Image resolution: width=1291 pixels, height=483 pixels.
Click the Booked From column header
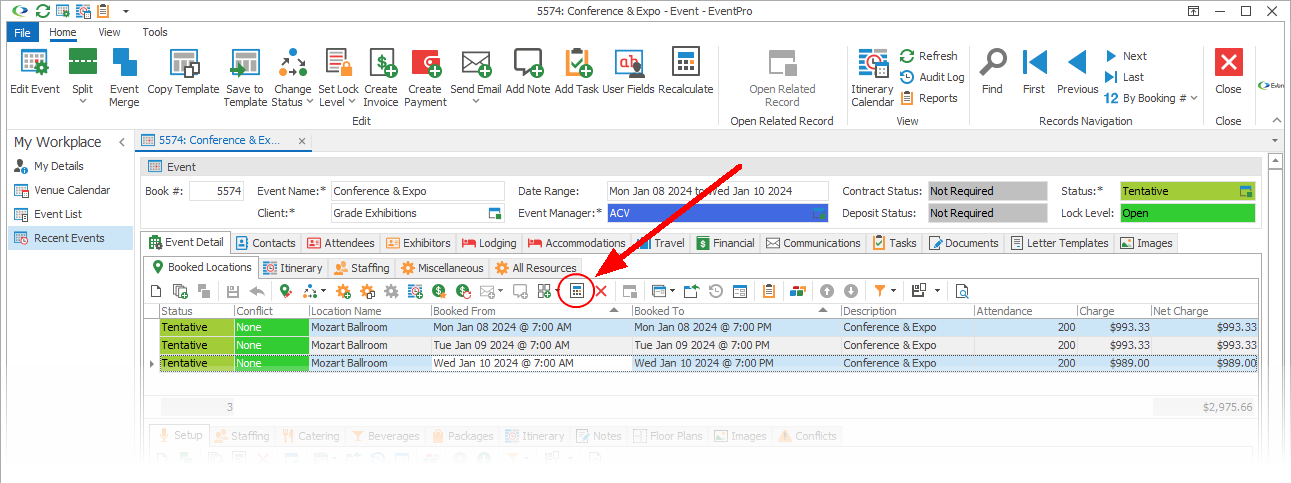click(x=530, y=311)
